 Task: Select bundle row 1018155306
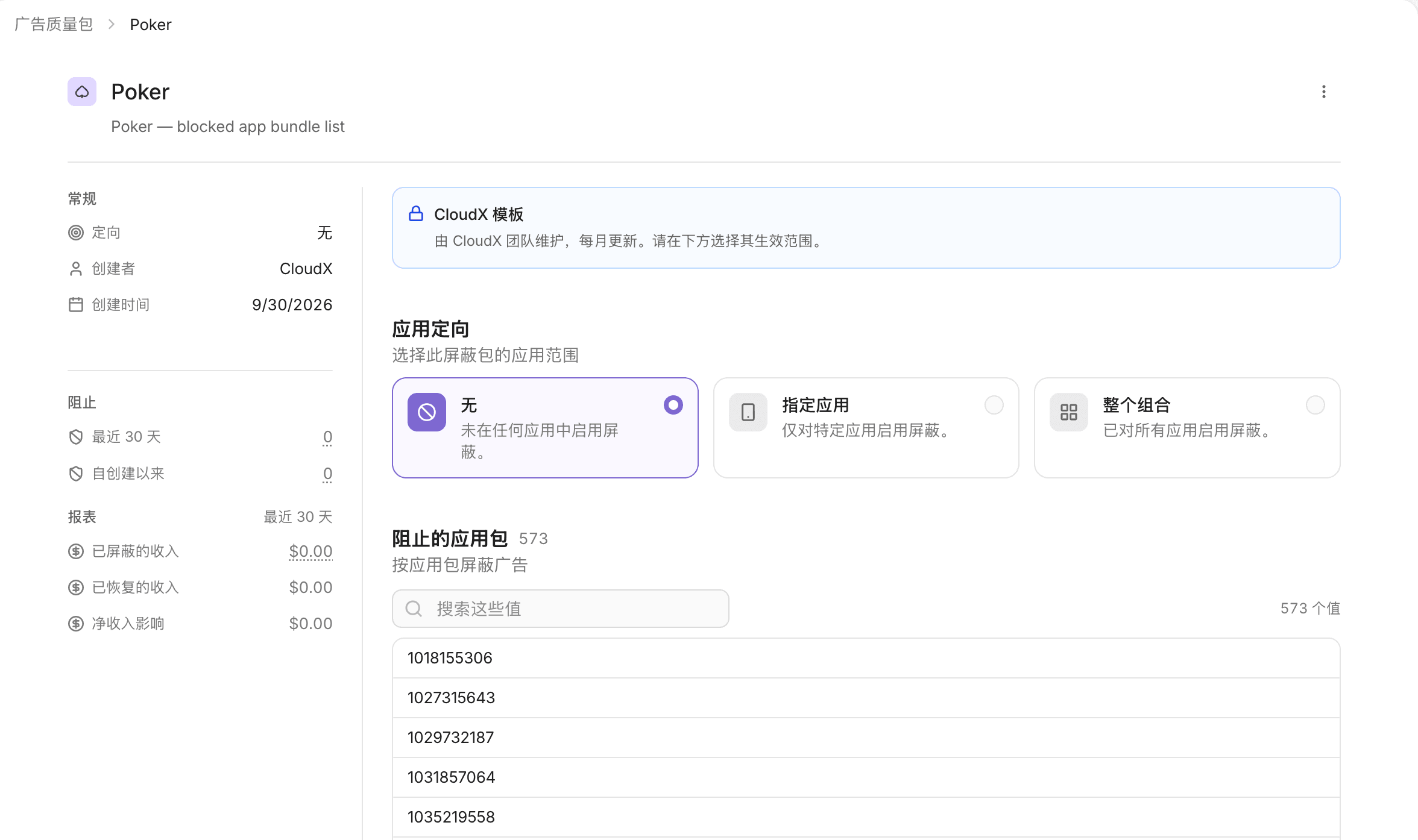coord(866,658)
